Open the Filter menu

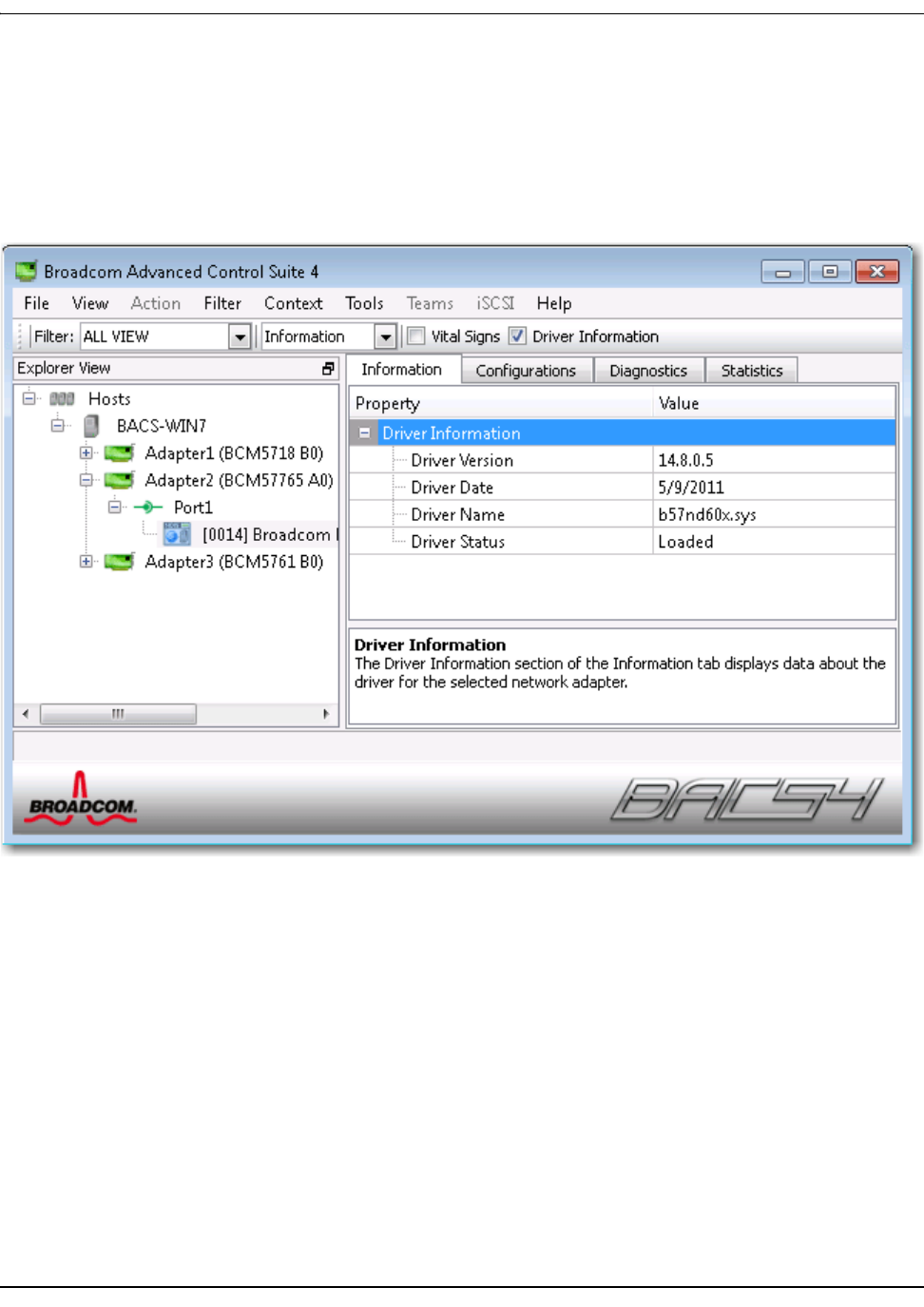222,303
